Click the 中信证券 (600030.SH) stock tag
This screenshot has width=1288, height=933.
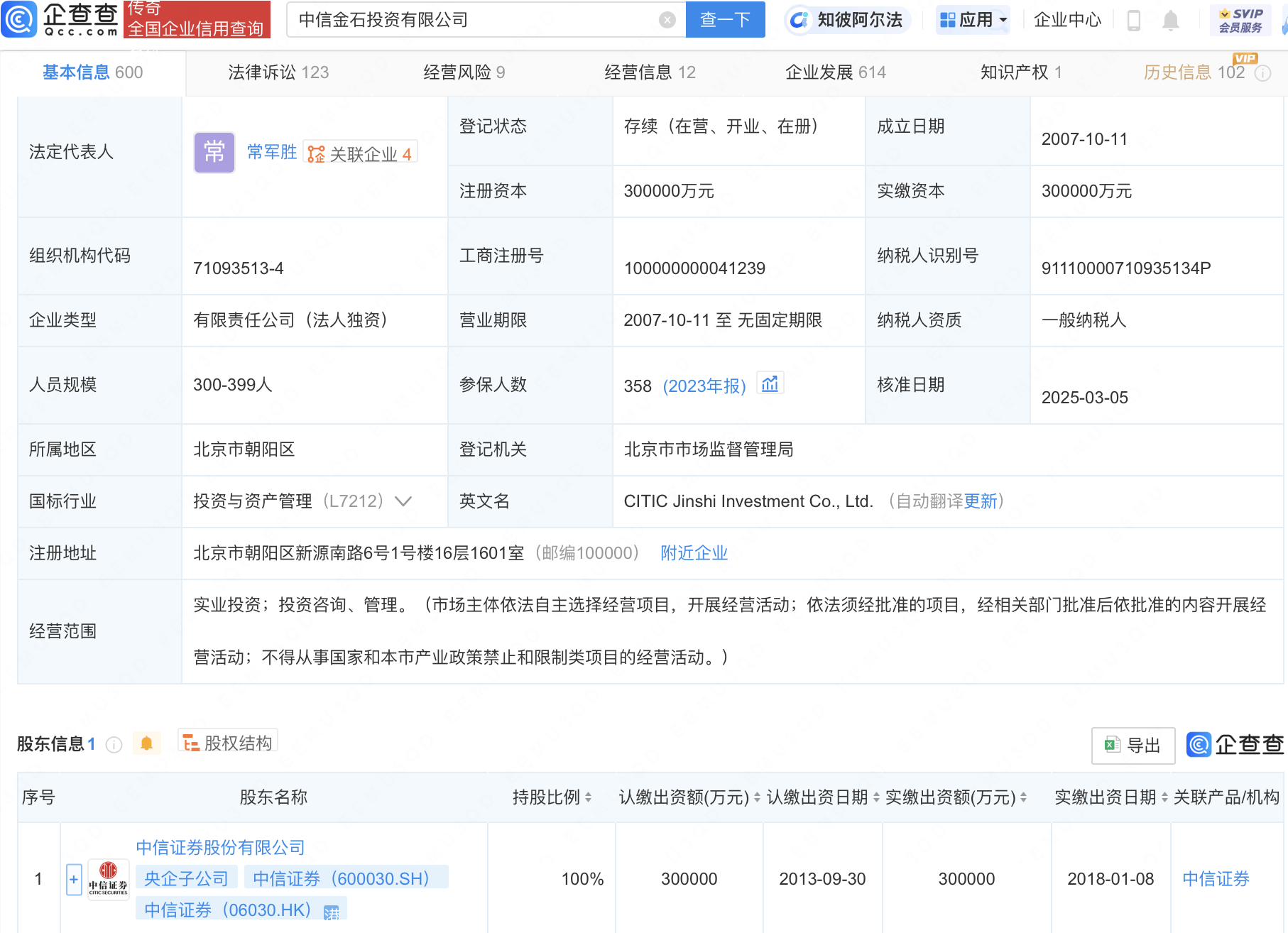[x=345, y=879]
